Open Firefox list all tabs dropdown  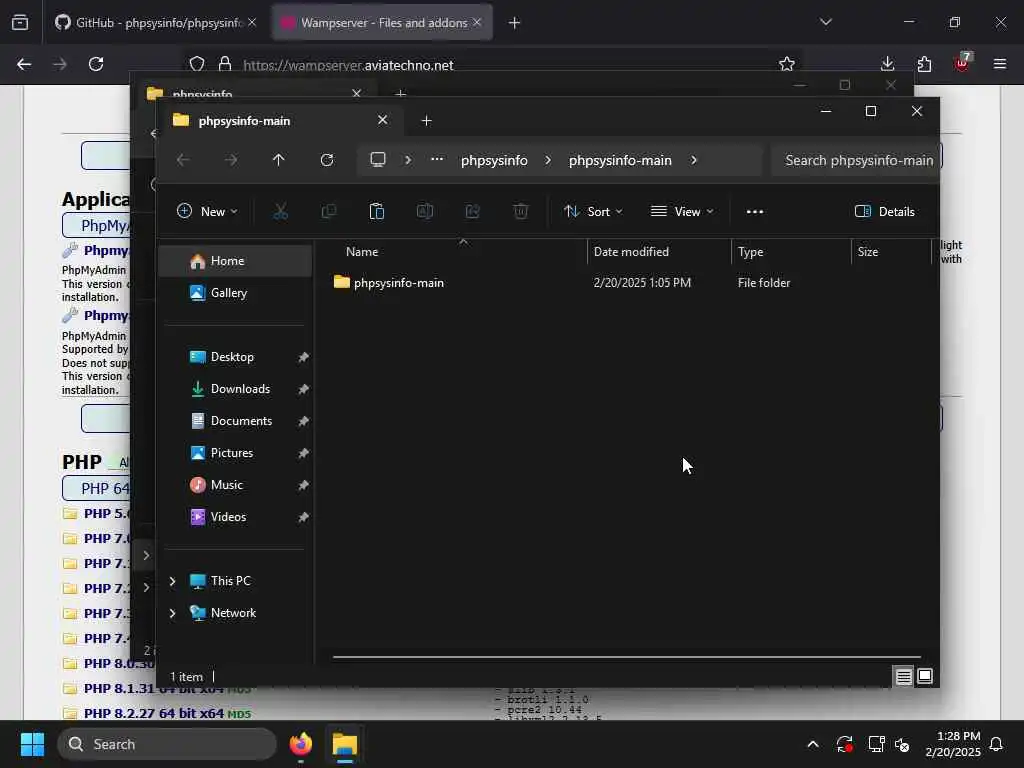tap(825, 22)
